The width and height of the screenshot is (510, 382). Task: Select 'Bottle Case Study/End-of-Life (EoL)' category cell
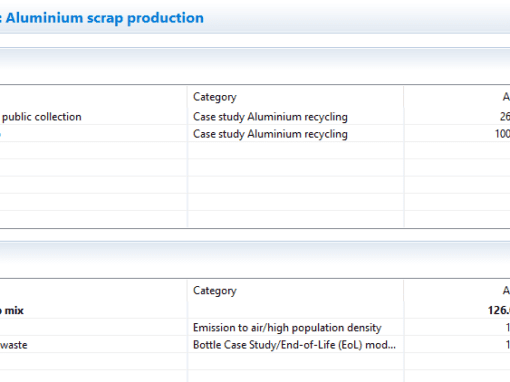[294, 345]
